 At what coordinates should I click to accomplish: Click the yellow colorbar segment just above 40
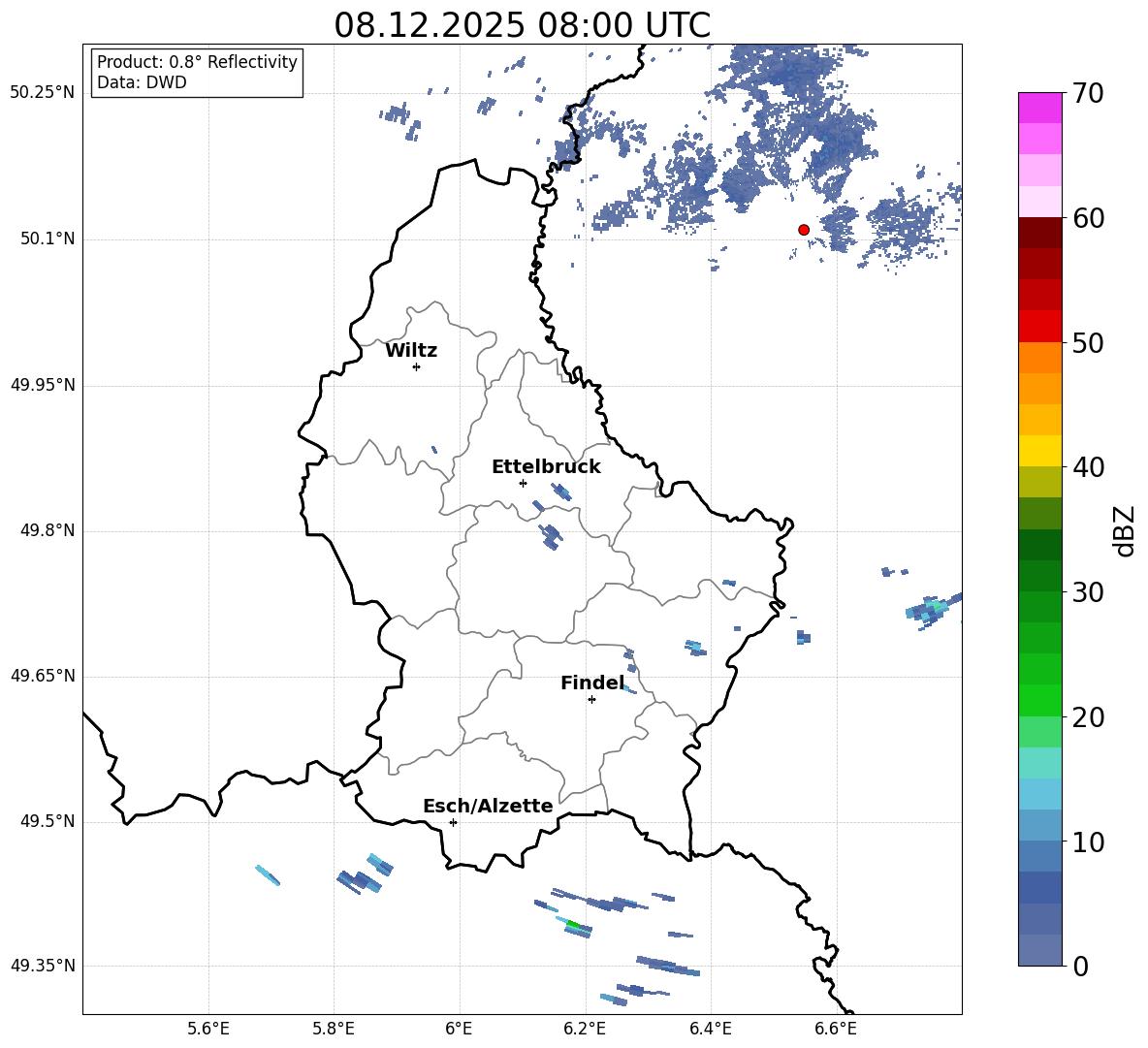1039,451
